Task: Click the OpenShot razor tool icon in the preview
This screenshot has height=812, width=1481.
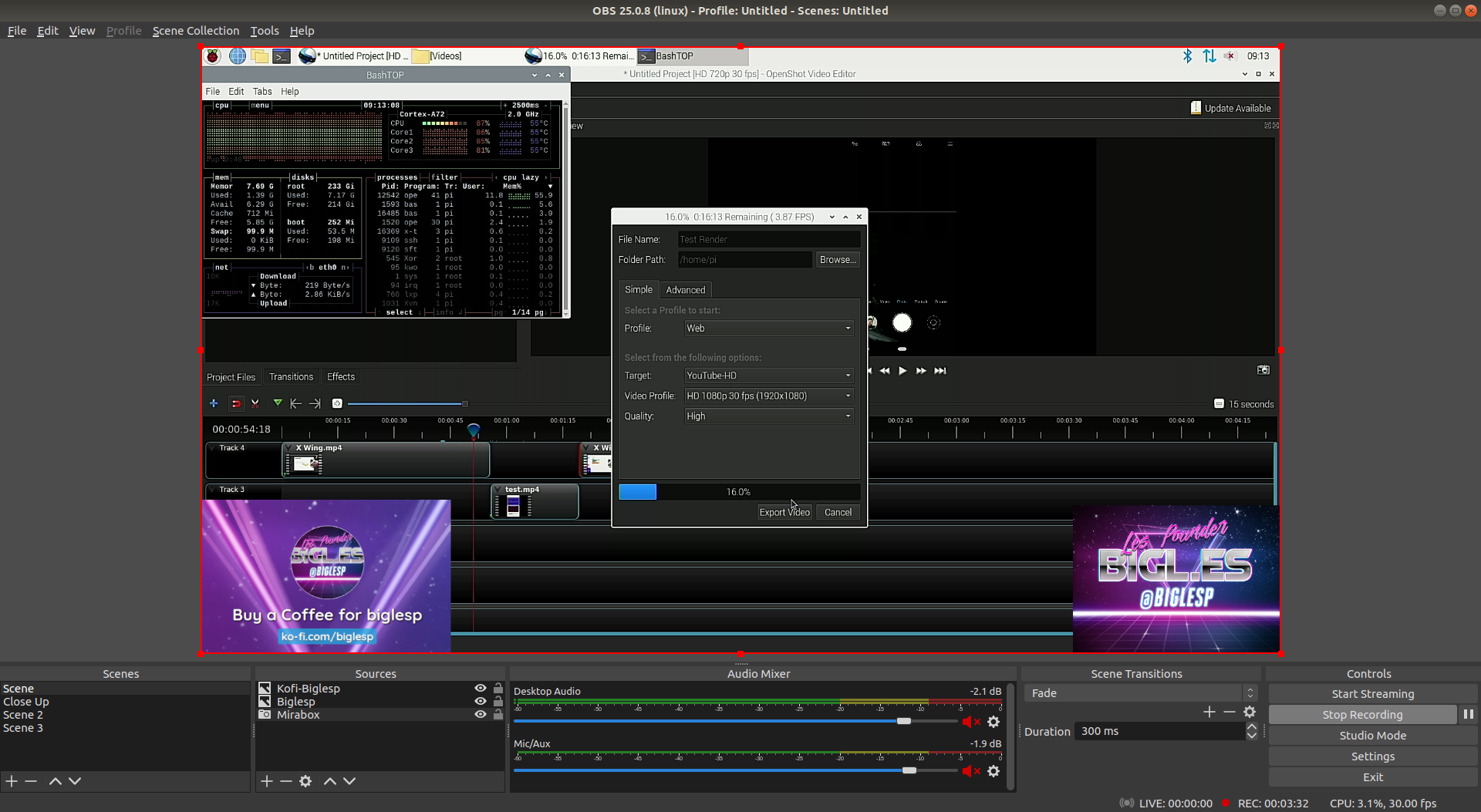Action: tap(255, 403)
